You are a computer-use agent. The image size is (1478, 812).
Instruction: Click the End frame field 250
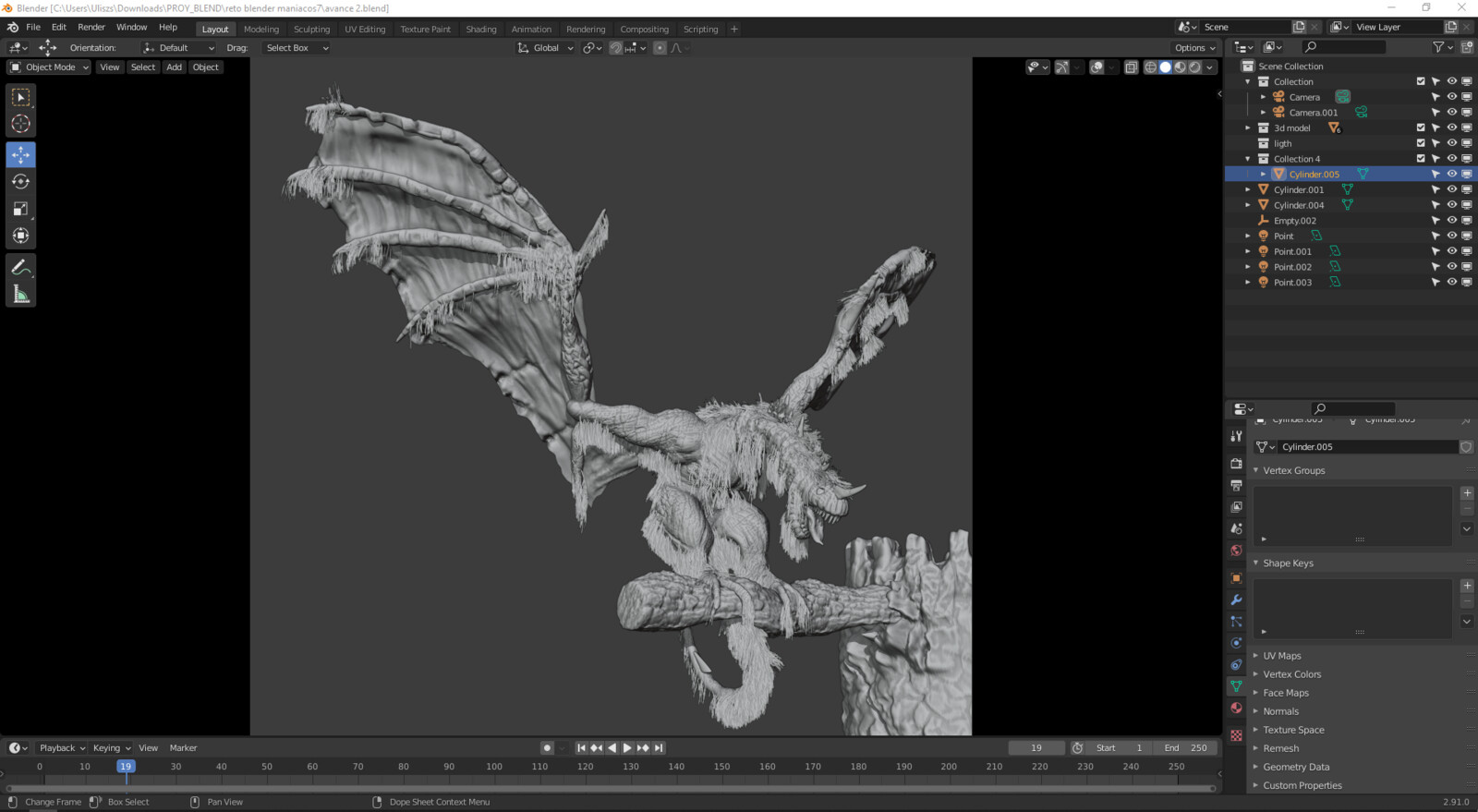point(1185,748)
